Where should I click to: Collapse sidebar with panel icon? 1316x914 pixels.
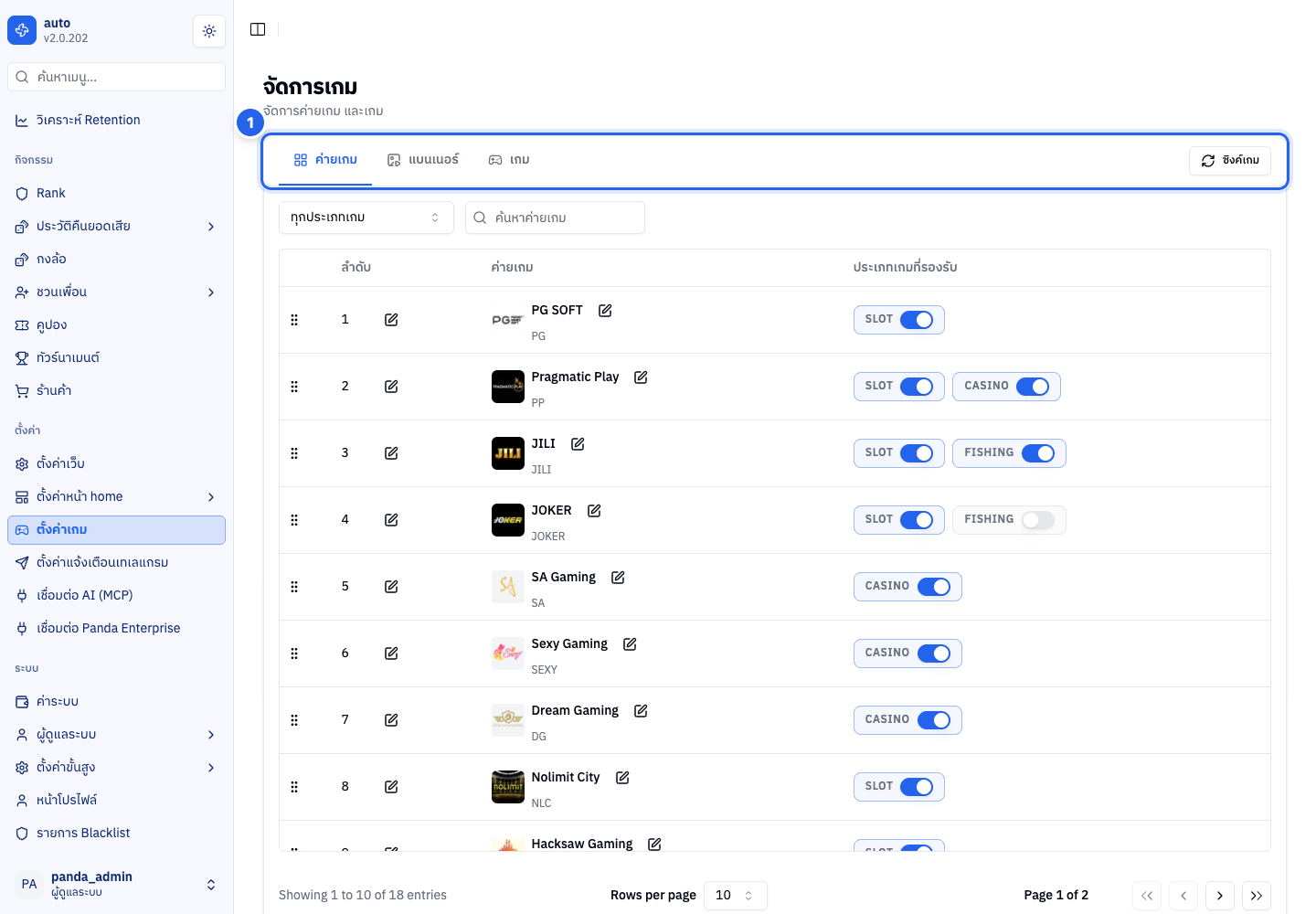point(258,29)
